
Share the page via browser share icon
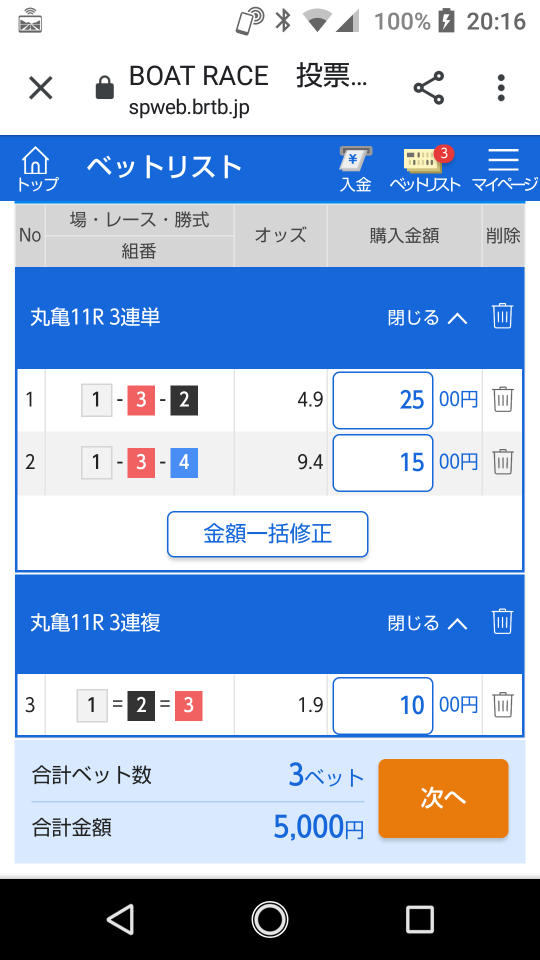pos(429,88)
